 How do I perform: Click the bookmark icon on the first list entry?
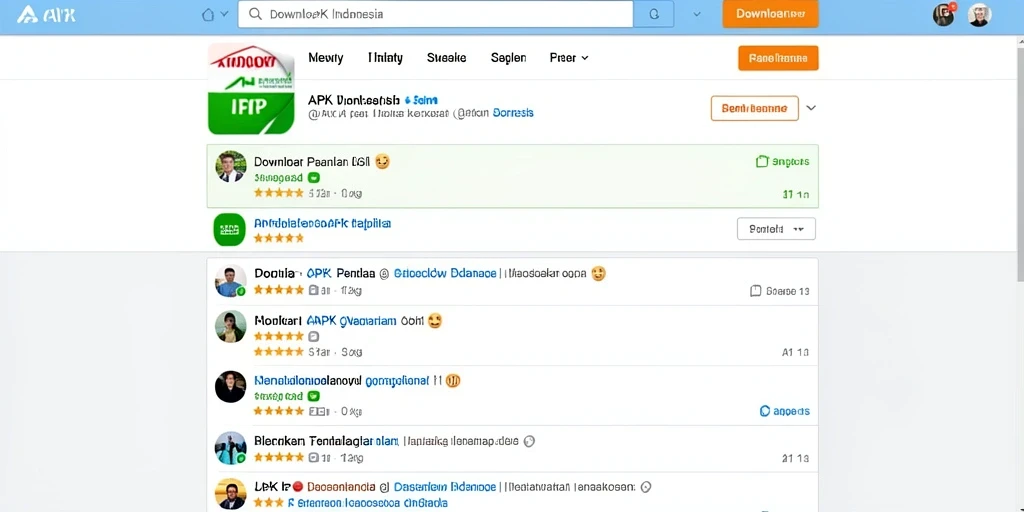(x=756, y=291)
